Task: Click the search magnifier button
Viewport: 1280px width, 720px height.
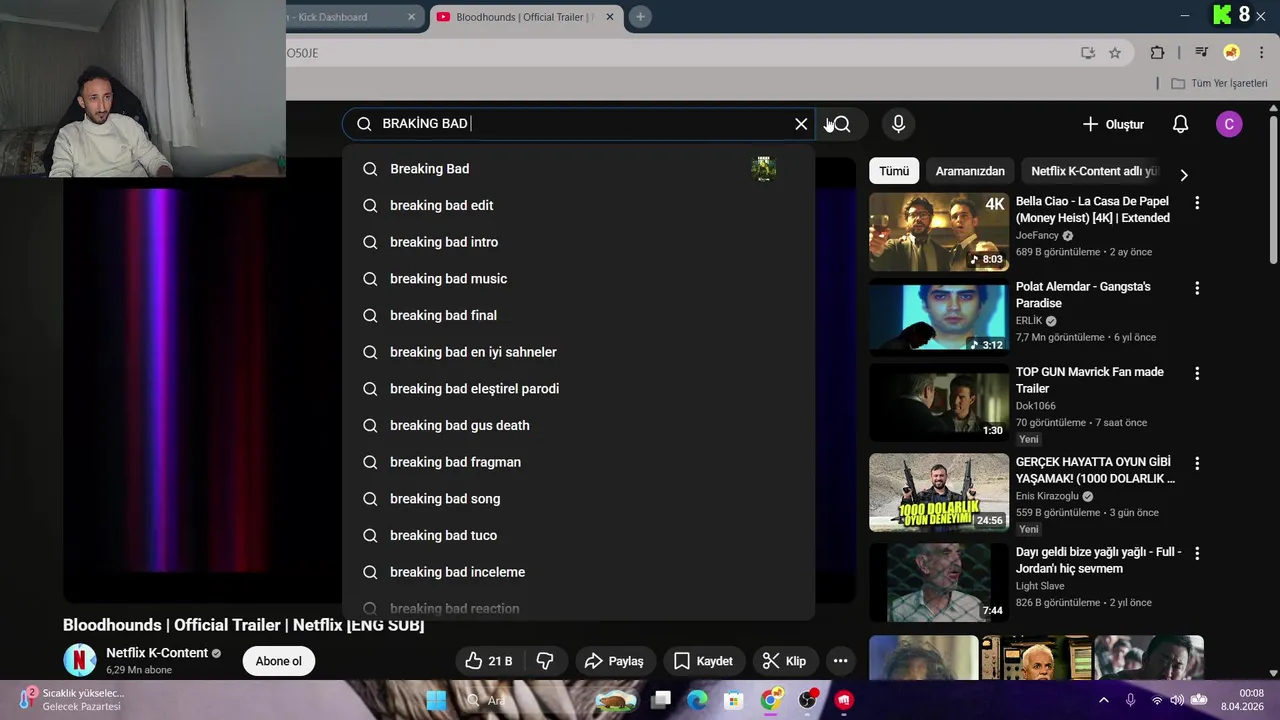Action: 841,124
